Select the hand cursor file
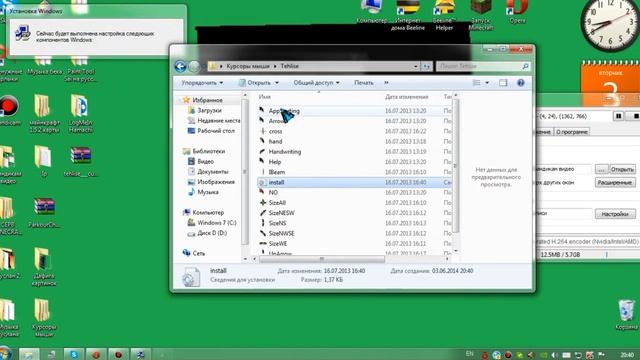This screenshot has height=360, width=640. click(276, 141)
